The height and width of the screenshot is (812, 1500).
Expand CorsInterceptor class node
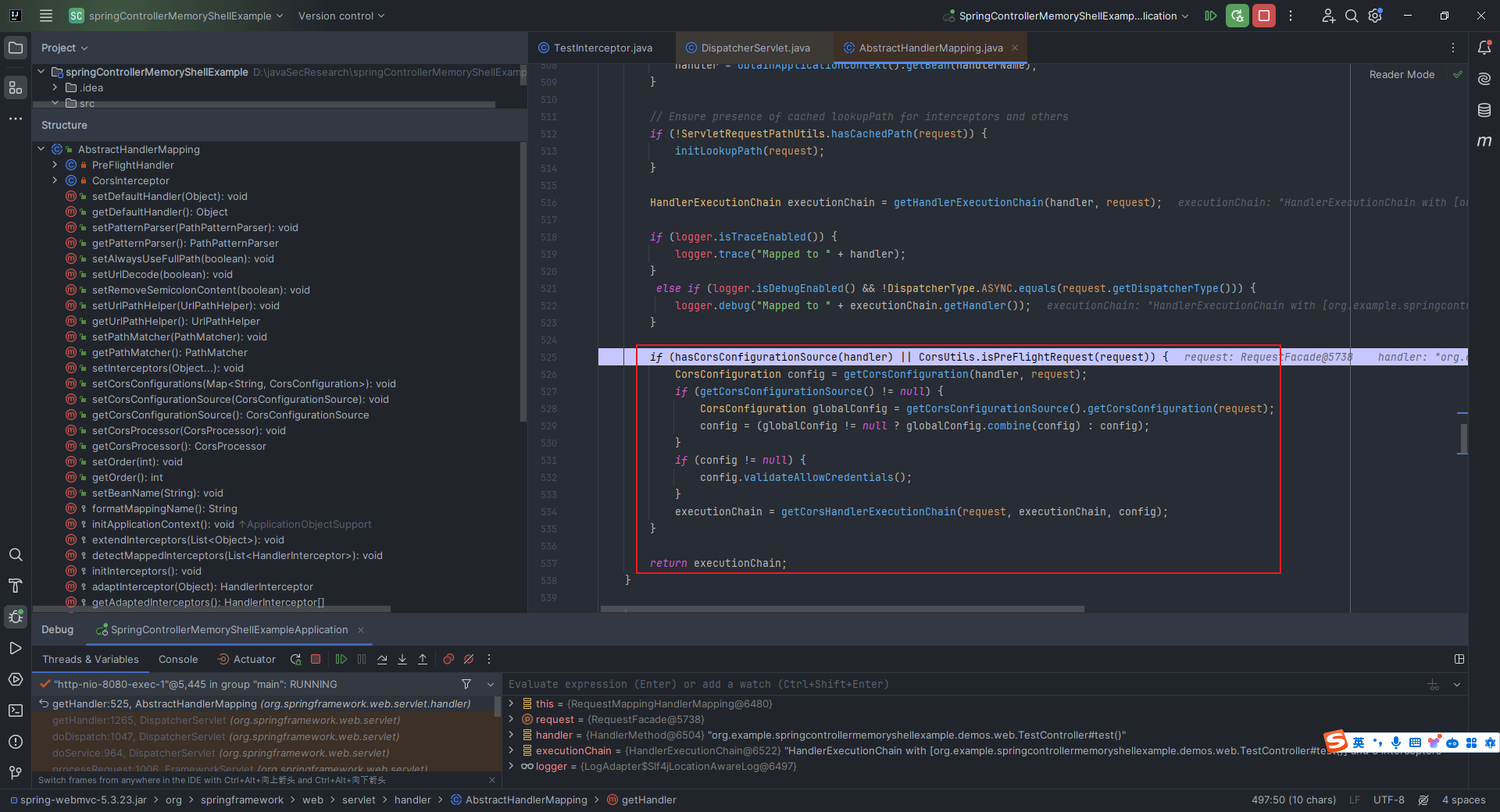55,180
